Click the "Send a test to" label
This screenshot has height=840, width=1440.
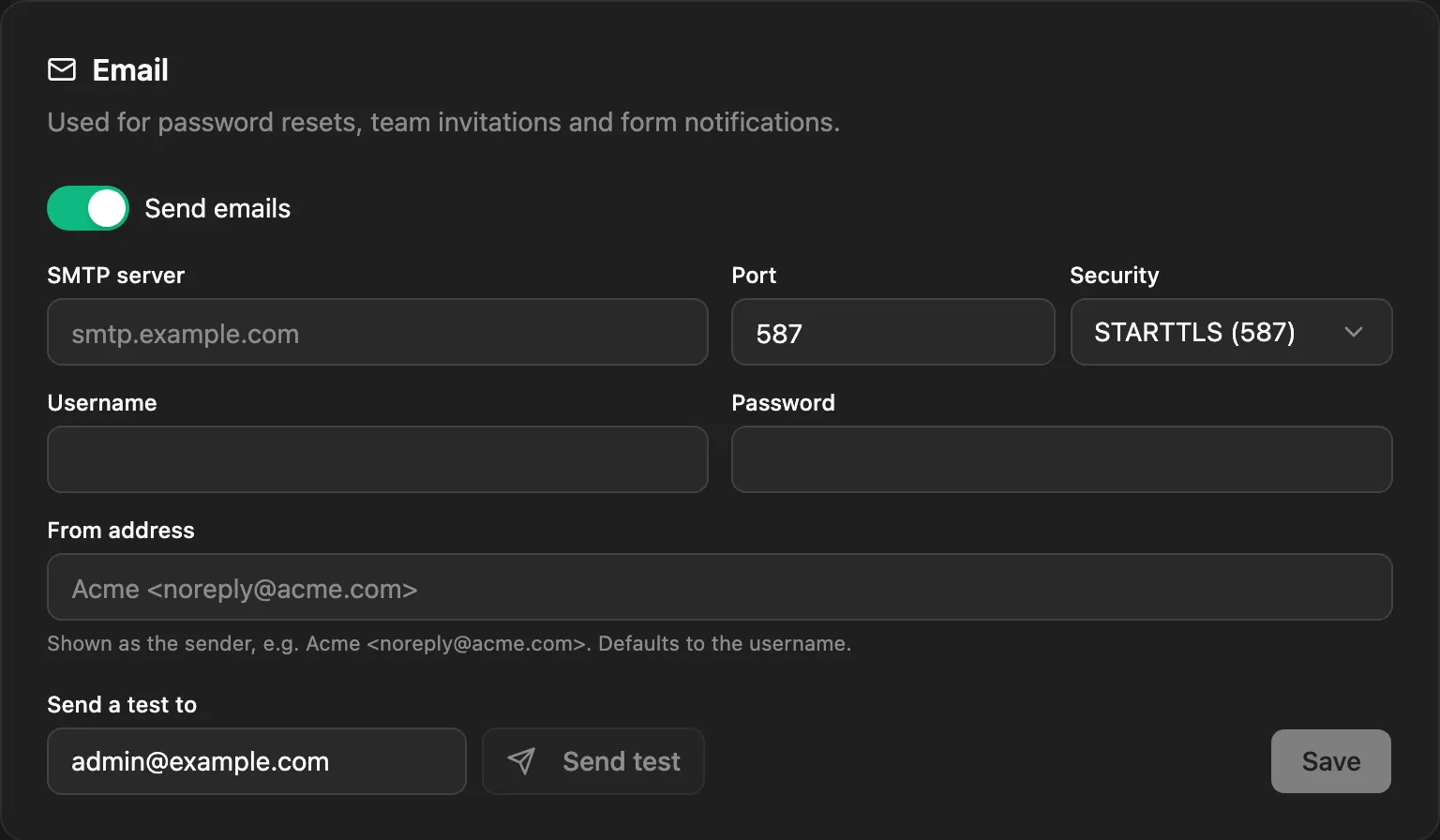pos(122,705)
